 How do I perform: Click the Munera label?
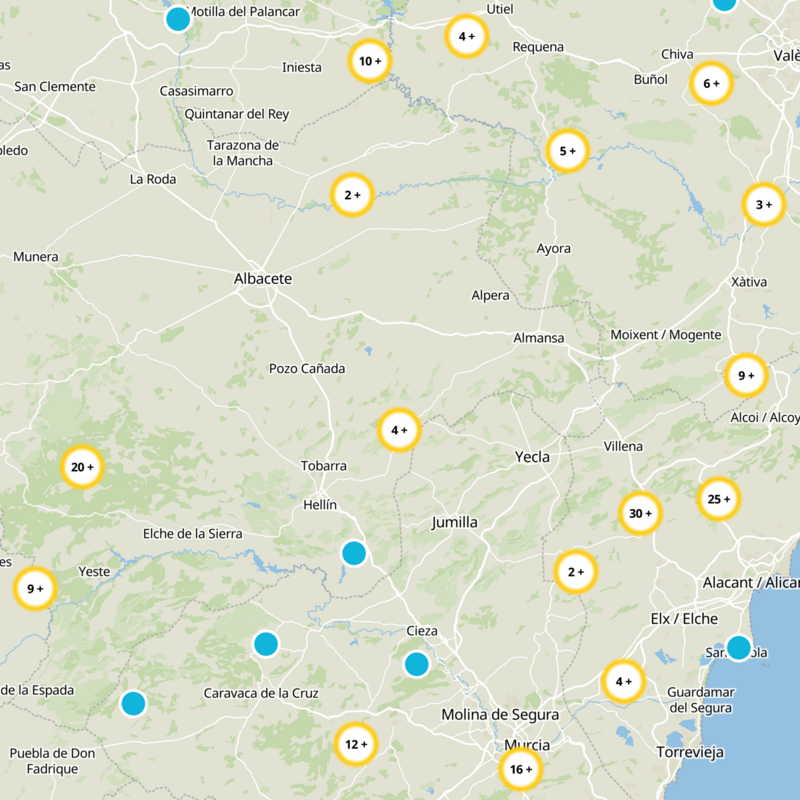(x=36, y=257)
